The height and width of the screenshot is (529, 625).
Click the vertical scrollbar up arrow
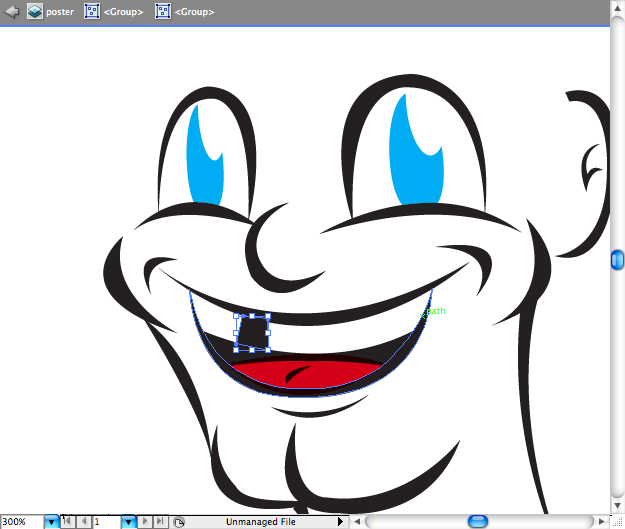(x=617, y=8)
